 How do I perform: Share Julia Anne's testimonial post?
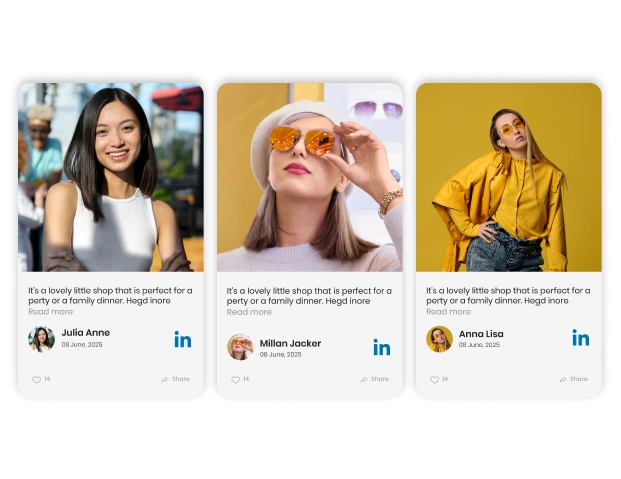click(x=176, y=380)
